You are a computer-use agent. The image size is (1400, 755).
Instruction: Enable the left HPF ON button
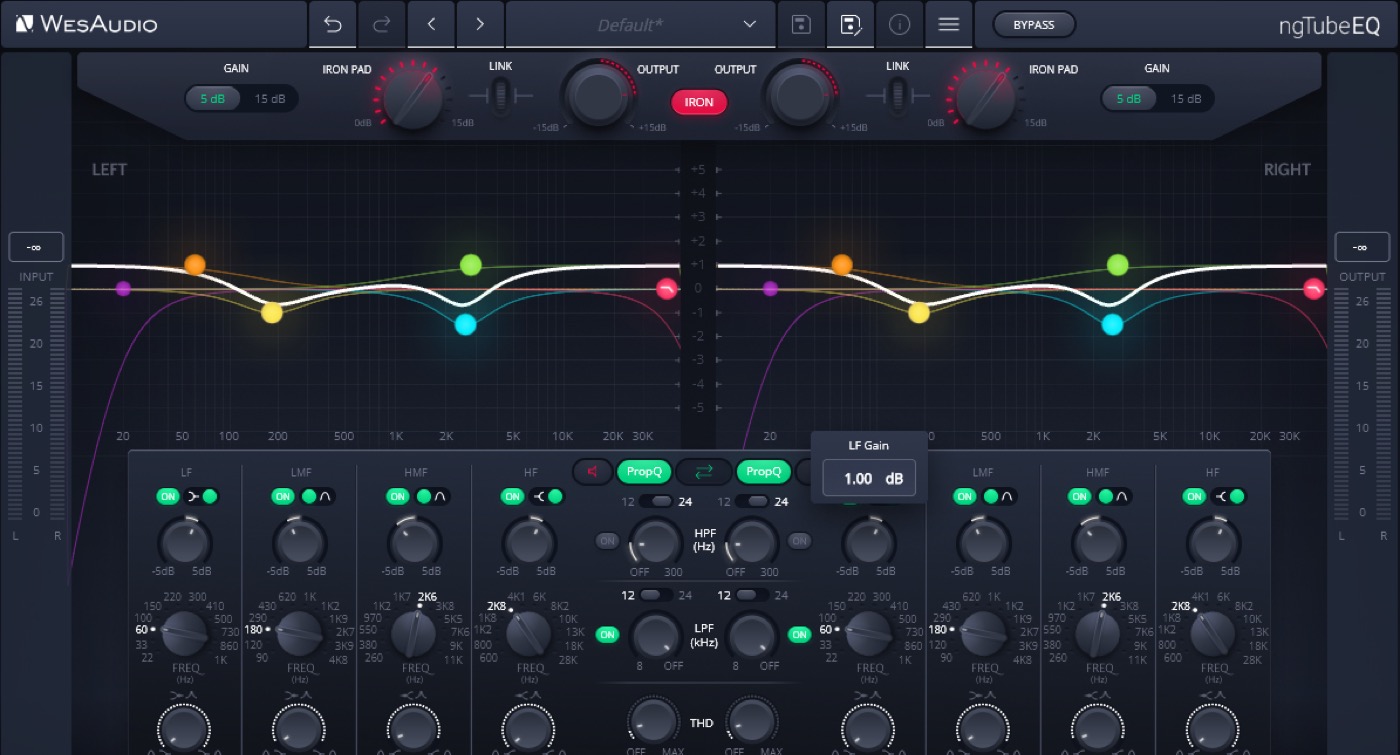607,541
